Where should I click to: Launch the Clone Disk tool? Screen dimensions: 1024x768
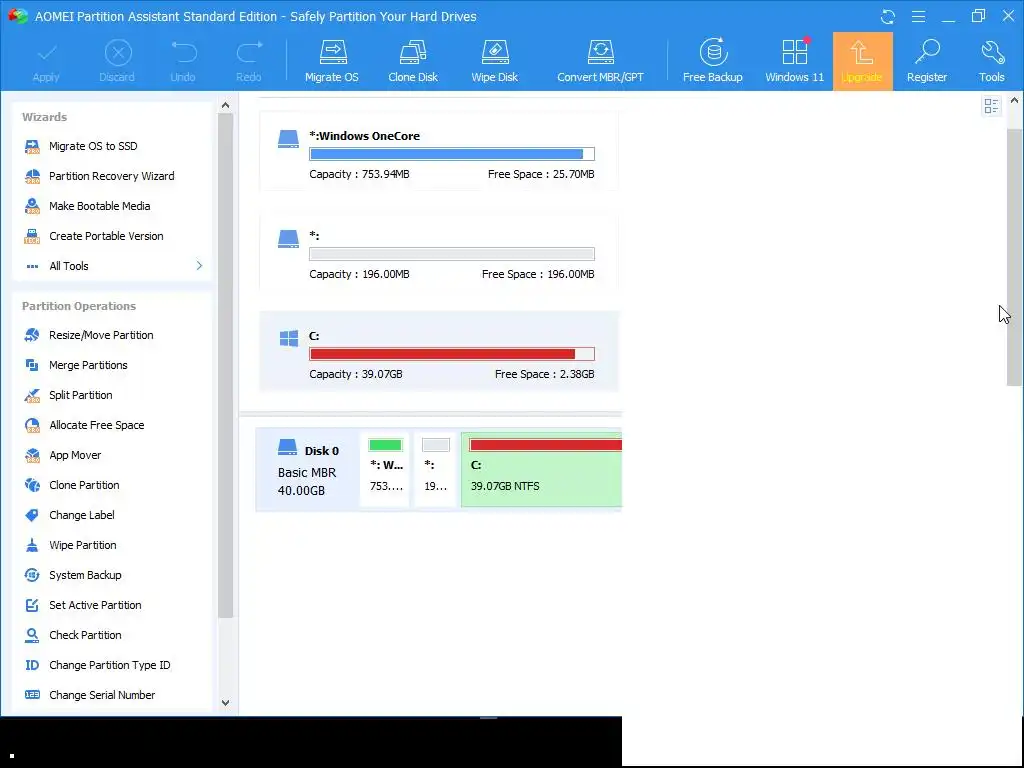point(413,61)
